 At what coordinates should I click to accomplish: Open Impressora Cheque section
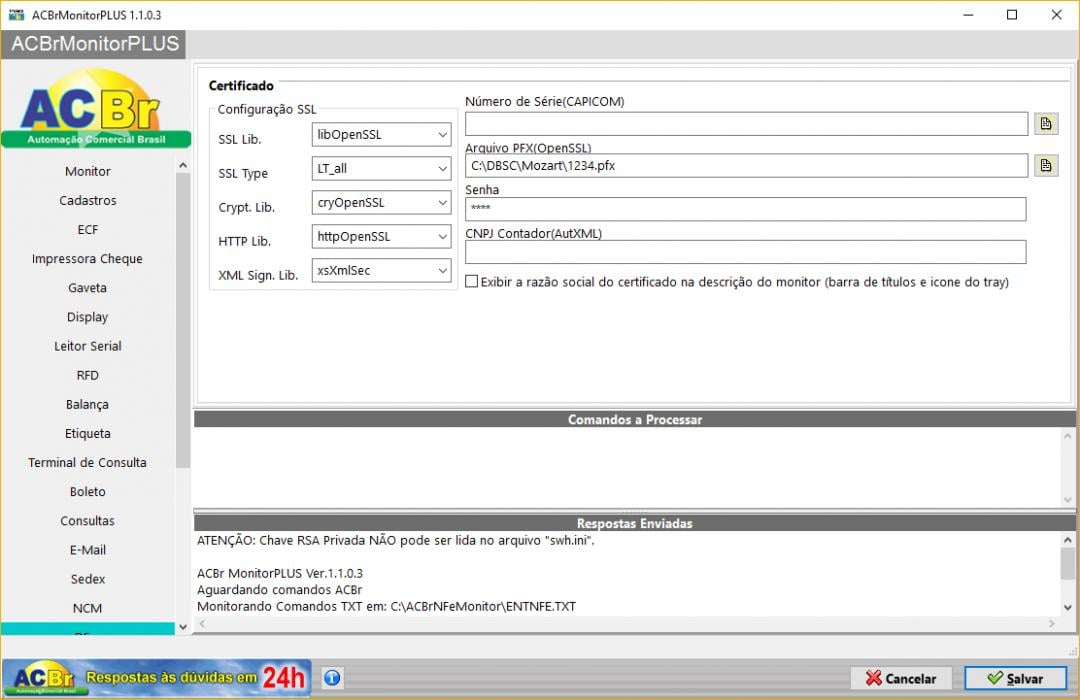point(87,258)
